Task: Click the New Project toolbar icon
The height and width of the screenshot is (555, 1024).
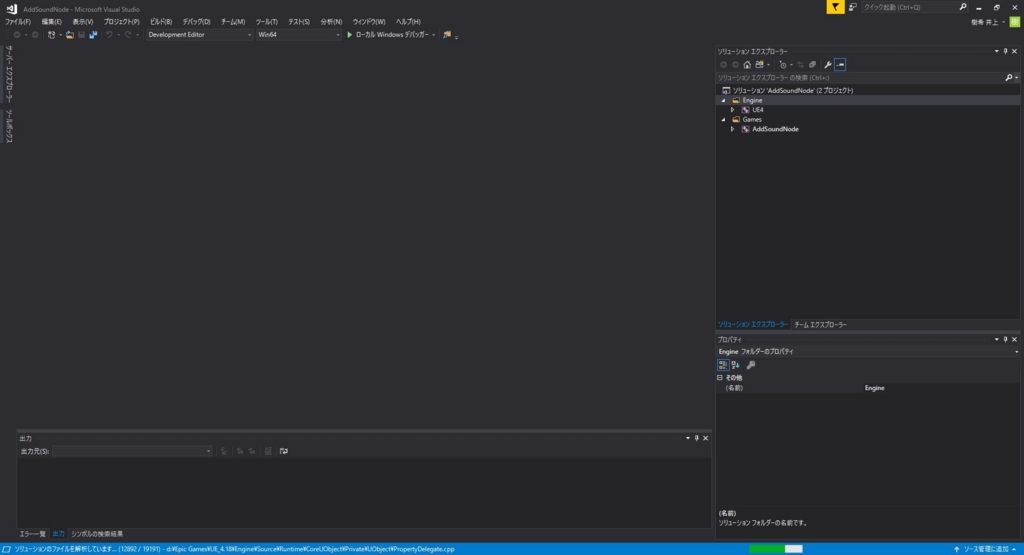Action: 51,35
